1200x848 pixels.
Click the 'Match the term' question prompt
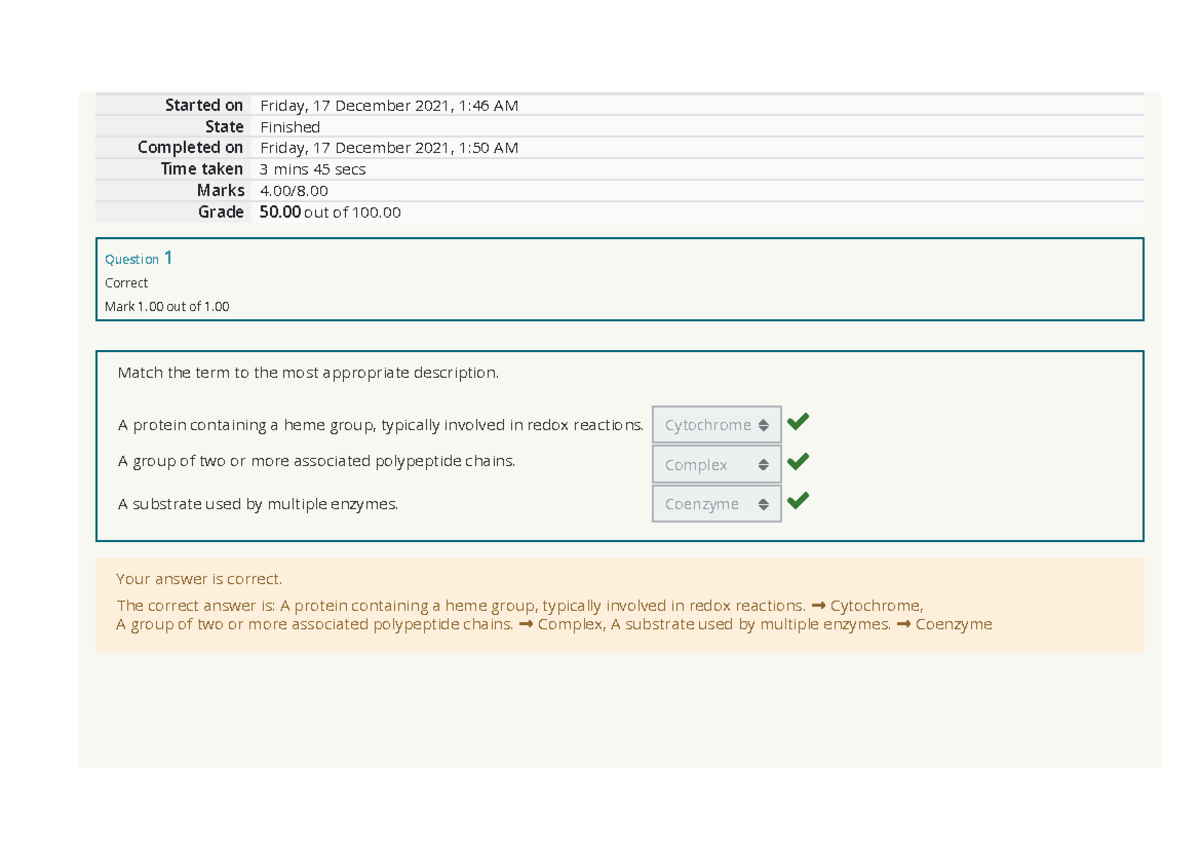tap(308, 373)
